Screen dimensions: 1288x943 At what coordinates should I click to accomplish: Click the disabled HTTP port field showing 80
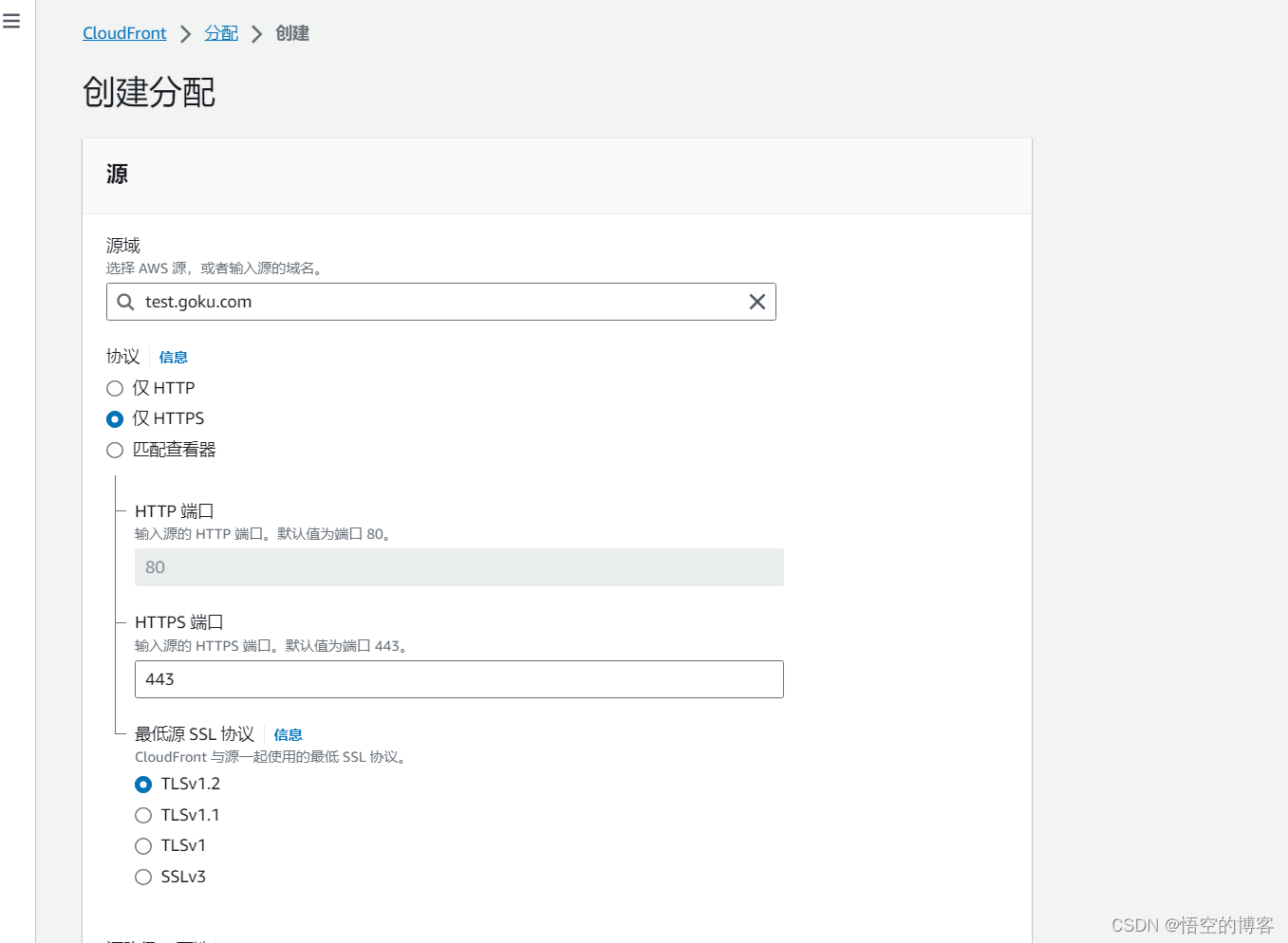coord(458,567)
